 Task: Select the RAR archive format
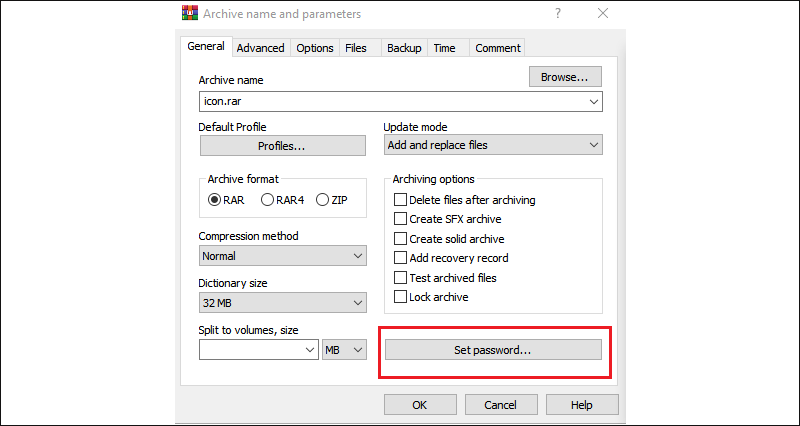[227, 200]
